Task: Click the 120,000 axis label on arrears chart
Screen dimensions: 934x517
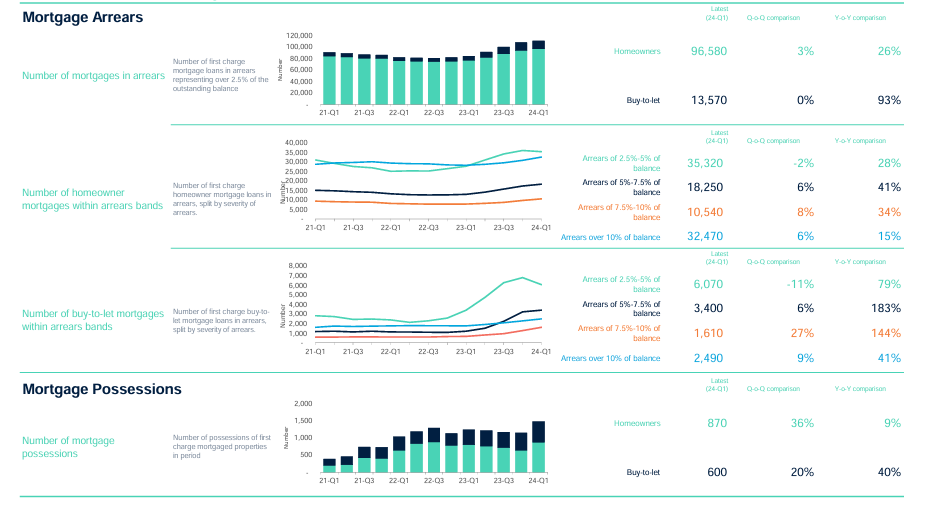Action: (x=300, y=36)
